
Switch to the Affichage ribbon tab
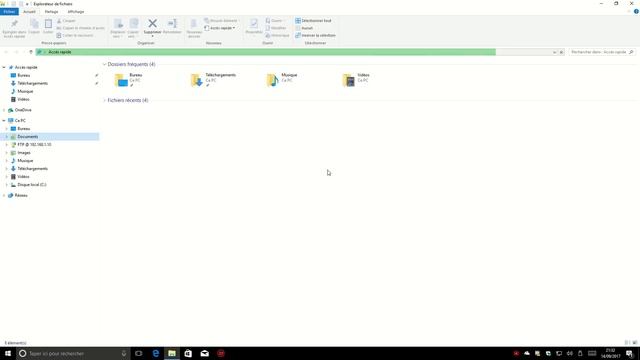tap(76, 12)
